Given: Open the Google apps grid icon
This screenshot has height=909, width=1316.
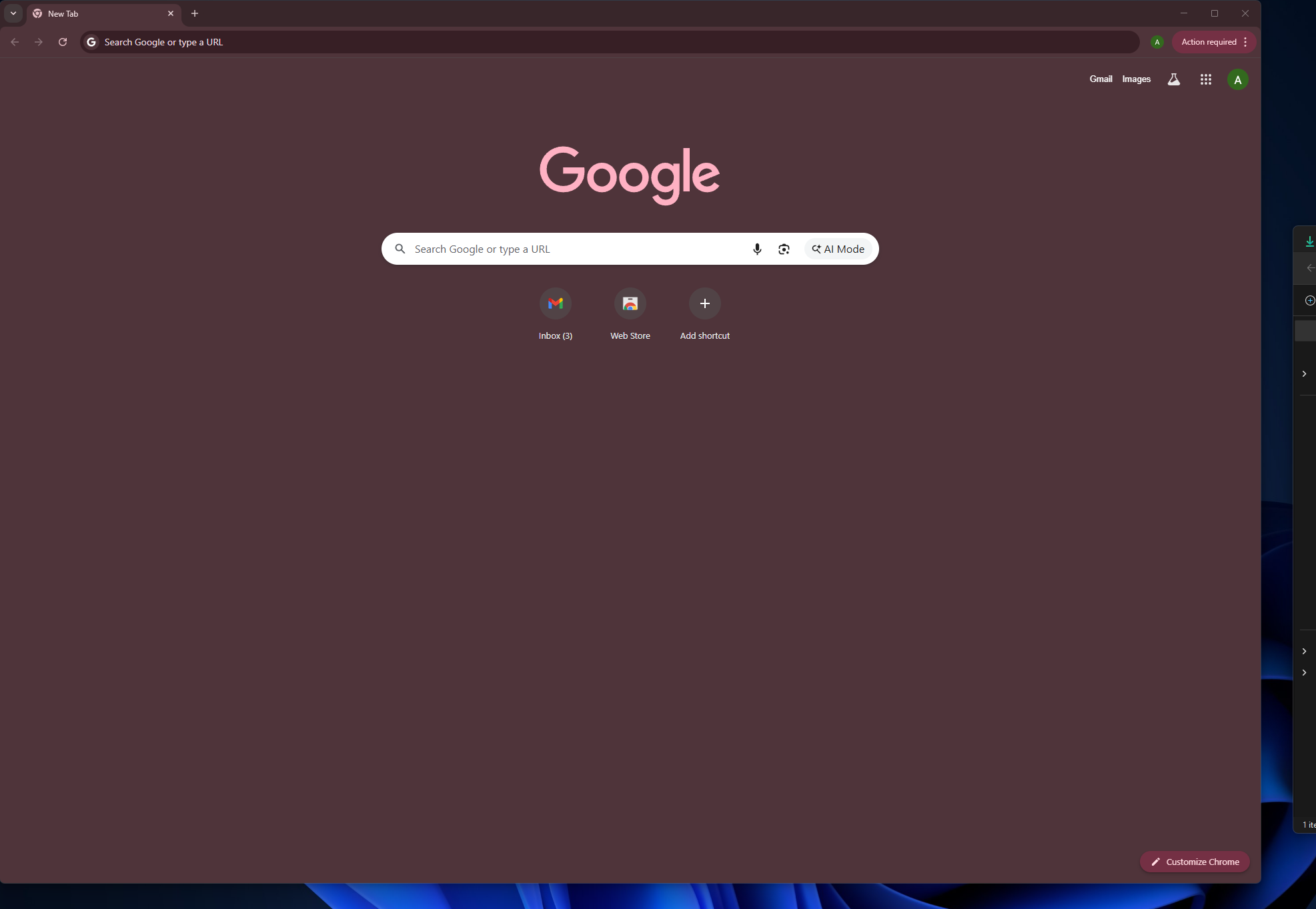Looking at the screenshot, I should click(1205, 79).
